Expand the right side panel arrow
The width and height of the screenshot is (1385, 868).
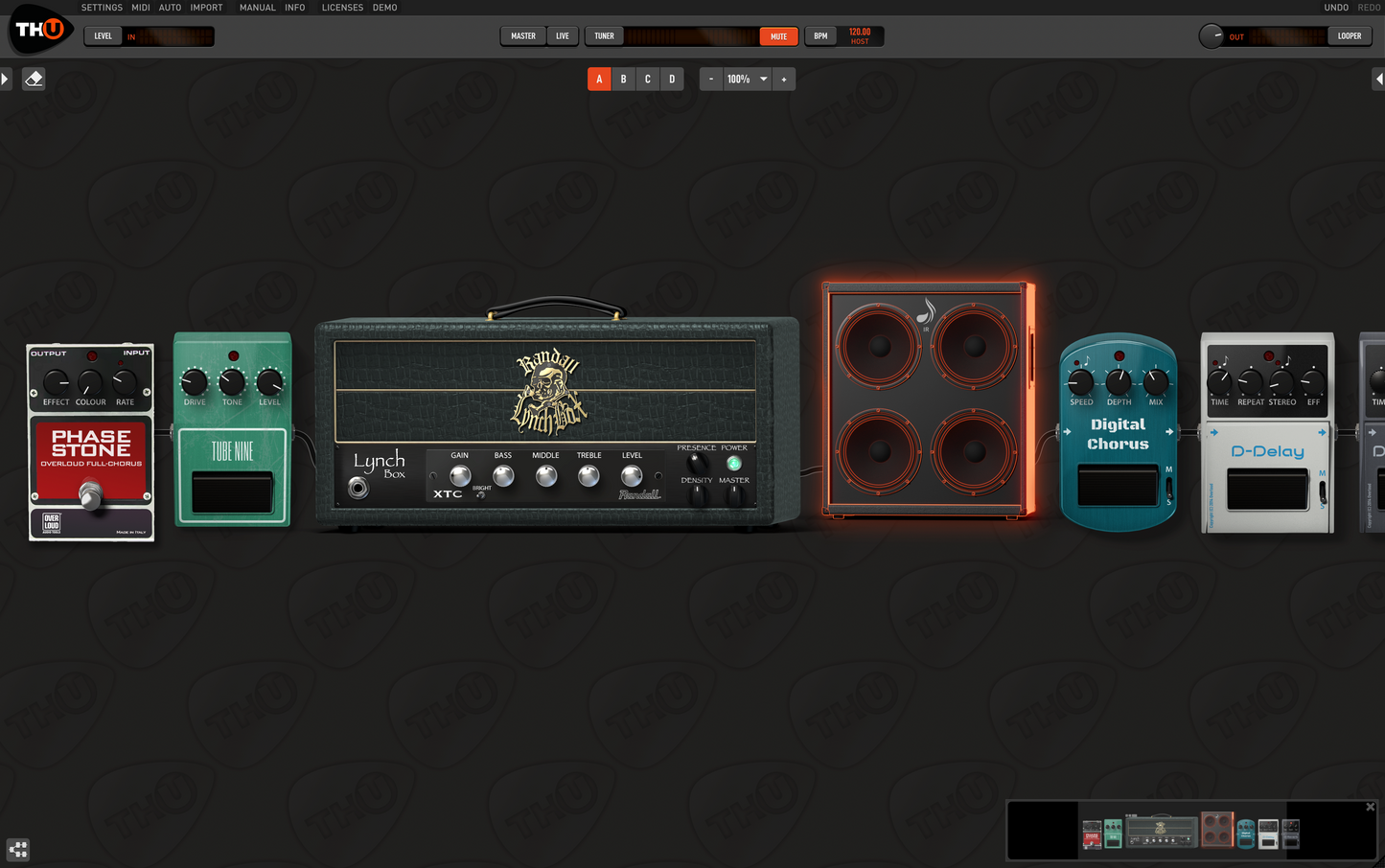click(x=1378, y=79)
